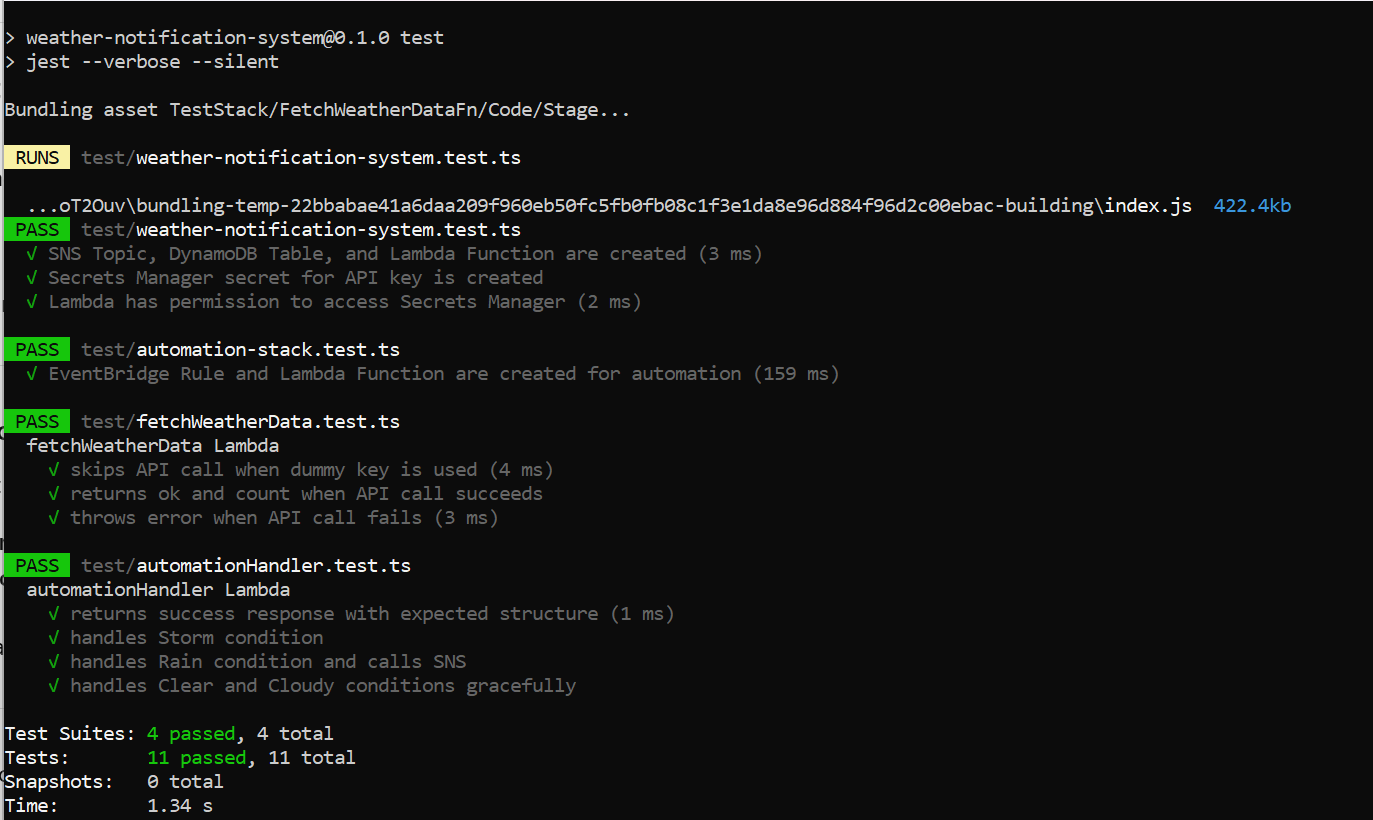Click the checkmark next to "handles Storm condition"

tap(54, 638)
